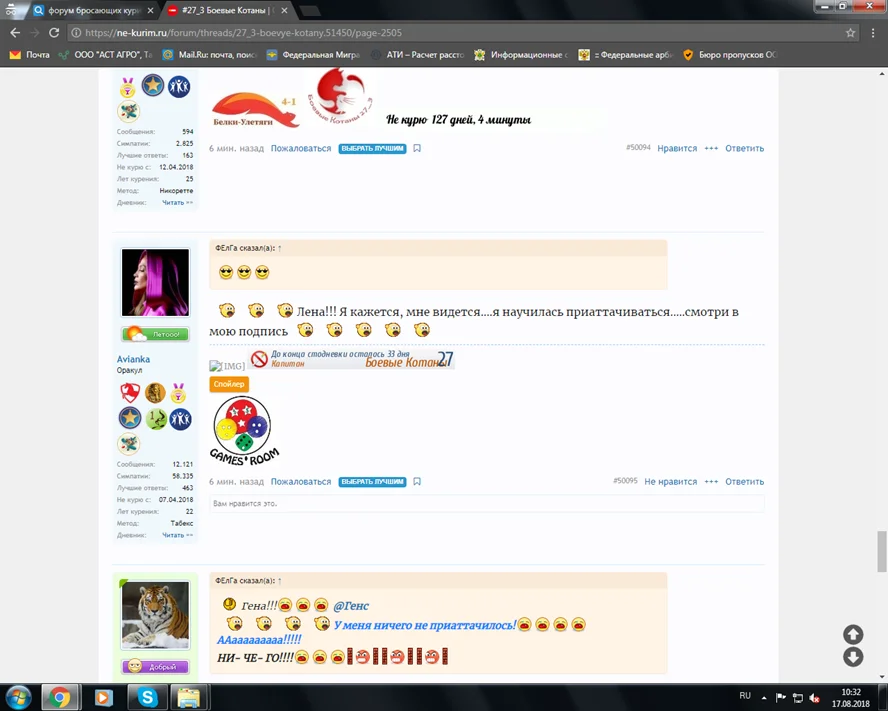The image size is (888, 711).
Task: Jump to quoted ФЕлГа post arrow in tiger user's reply
Action: click(280, 581)
